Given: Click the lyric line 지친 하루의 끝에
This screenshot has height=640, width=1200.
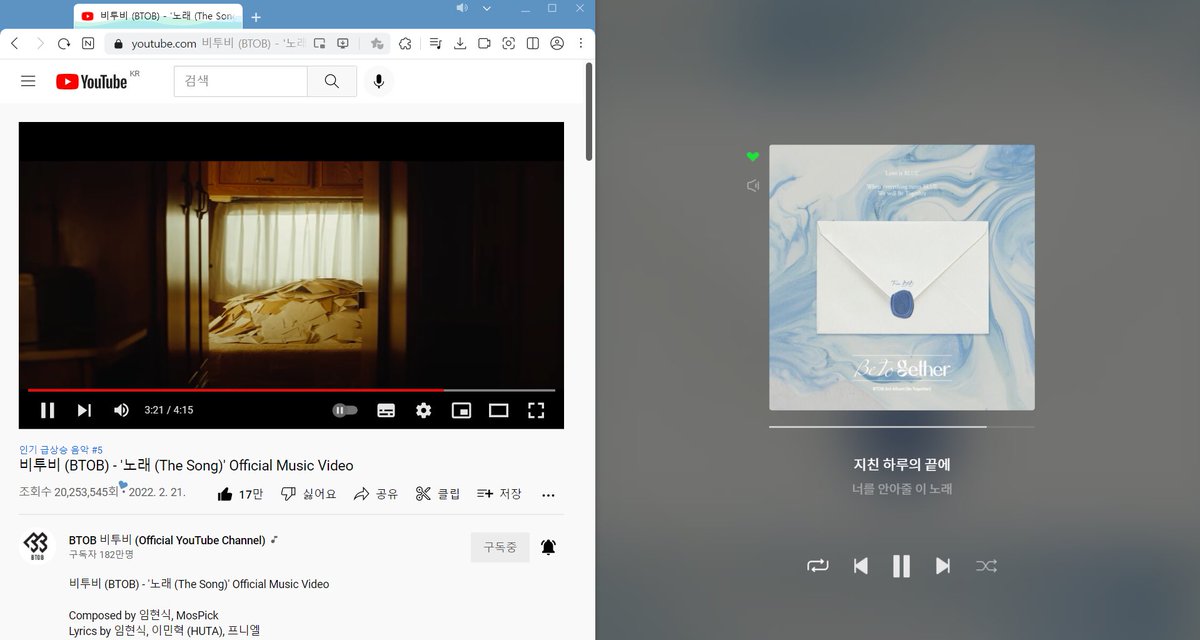Looking at the screenshot, I should point(902,464).
